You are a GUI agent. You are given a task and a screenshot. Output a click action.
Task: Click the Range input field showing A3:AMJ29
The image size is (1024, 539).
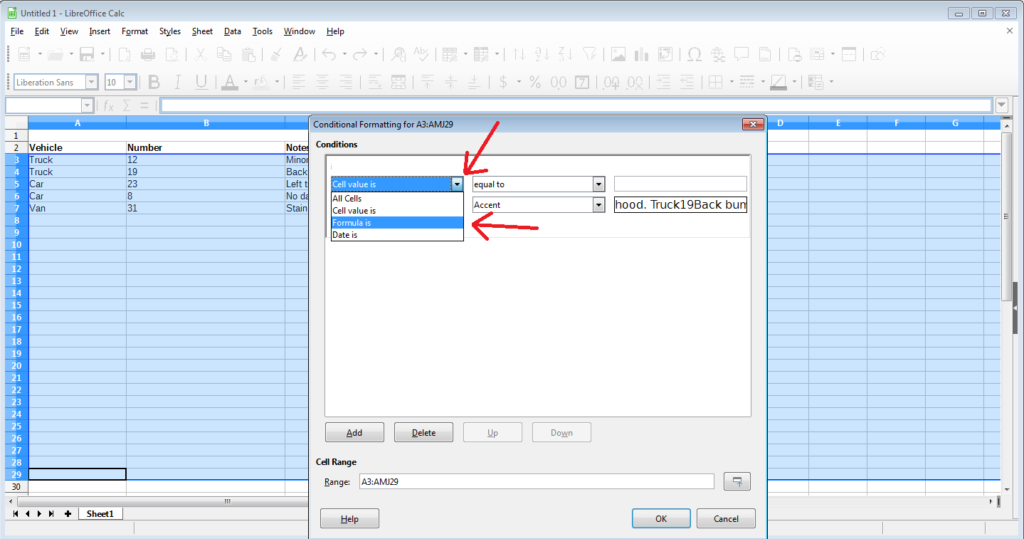[536, 482]
